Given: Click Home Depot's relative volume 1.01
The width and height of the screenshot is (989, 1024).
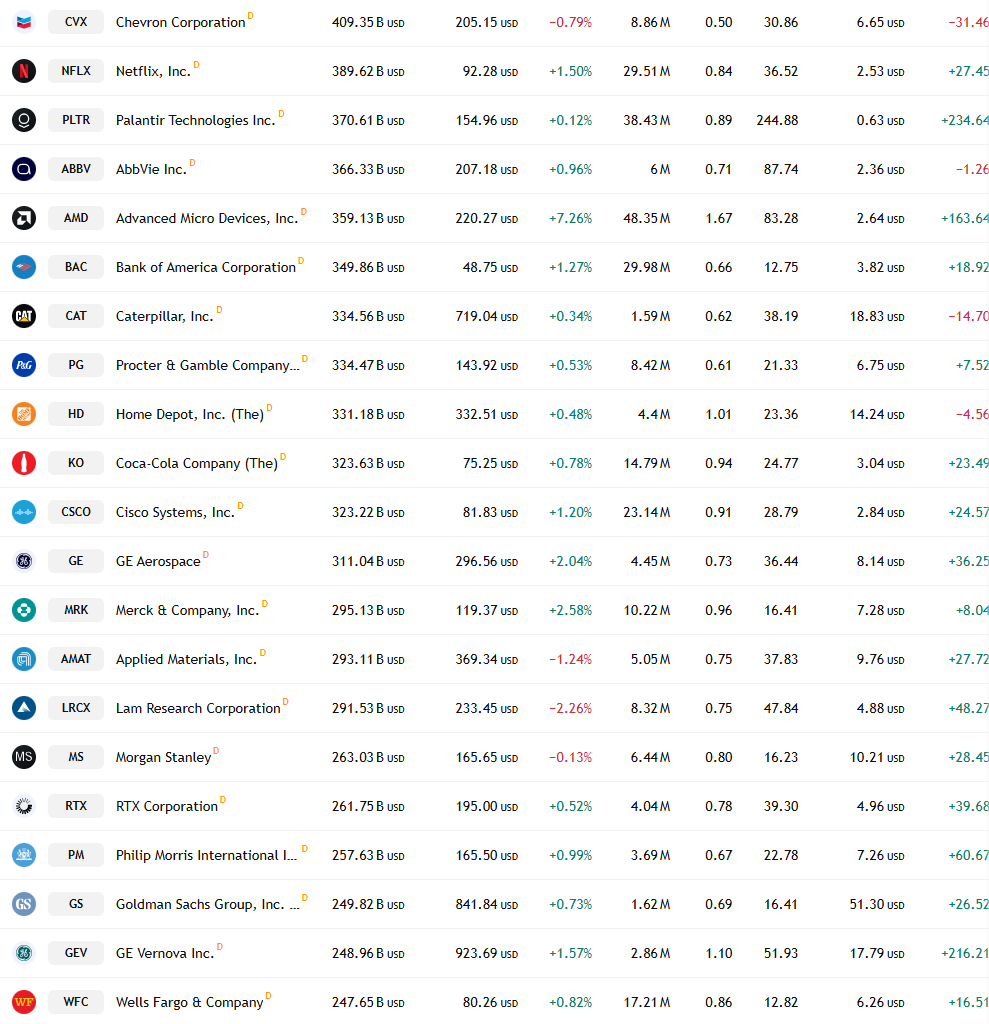Looking at the screenshot, I should click(719, 414).
